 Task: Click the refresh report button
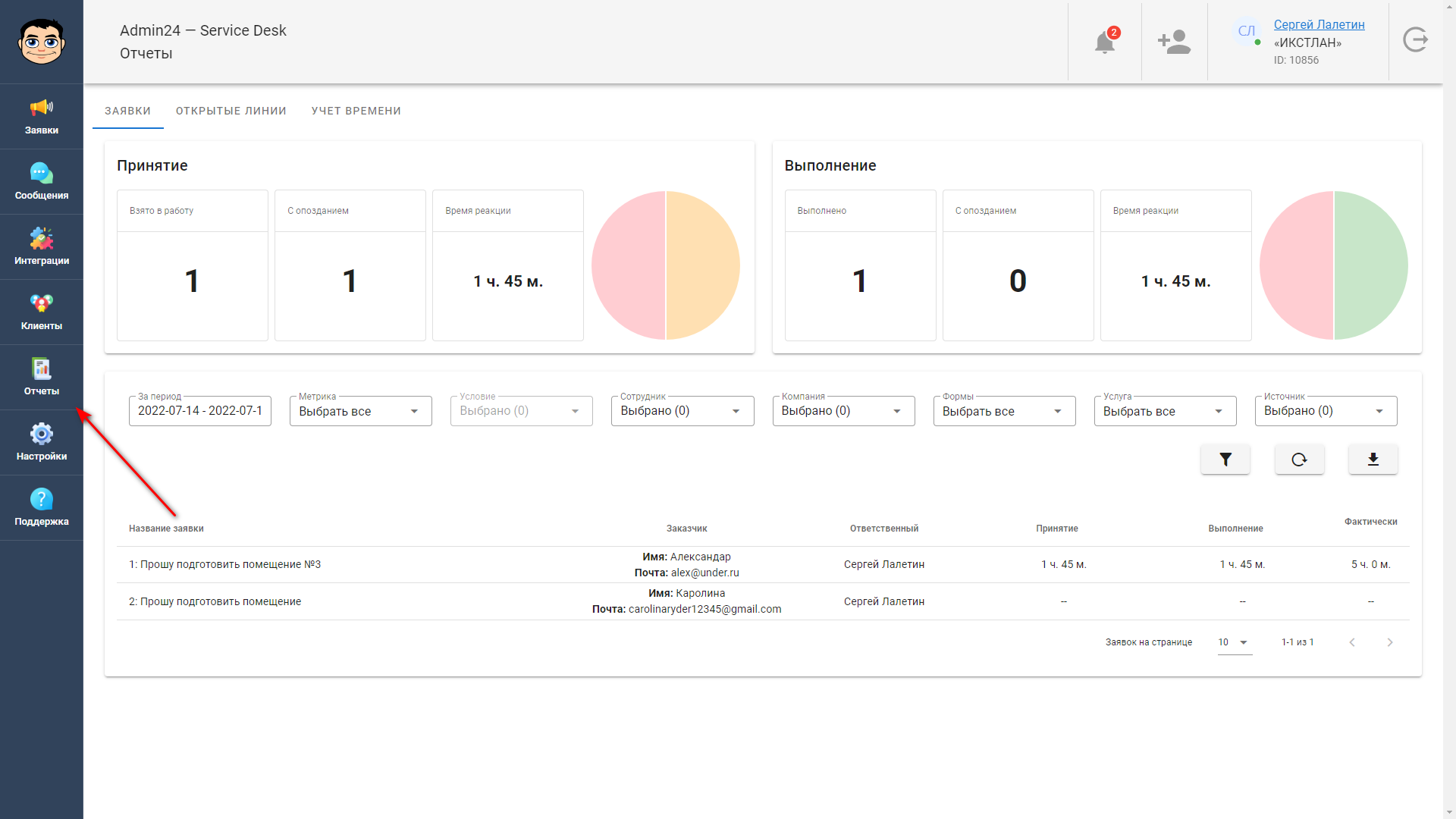[x=1299, y=460]
